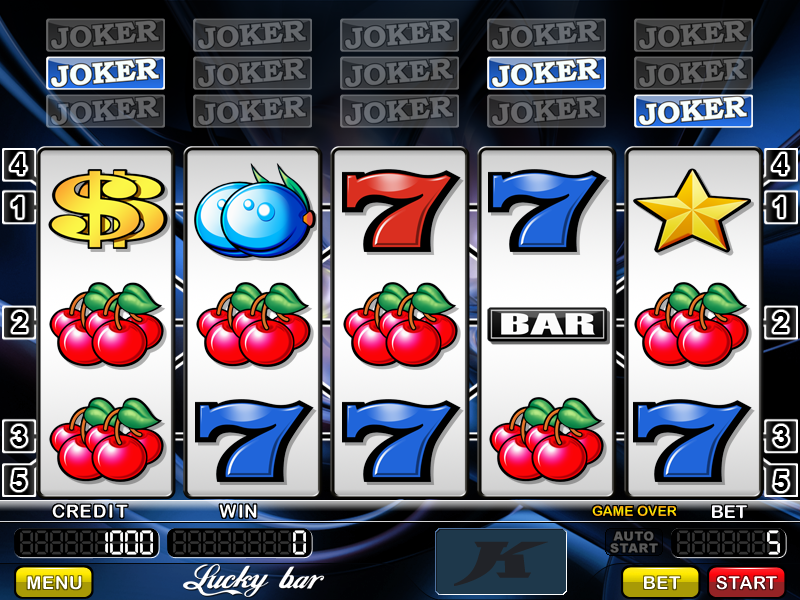Toggle the AUTO START option
The height and width of the screenshot is (600, 800).
click(x=634, y=542)
